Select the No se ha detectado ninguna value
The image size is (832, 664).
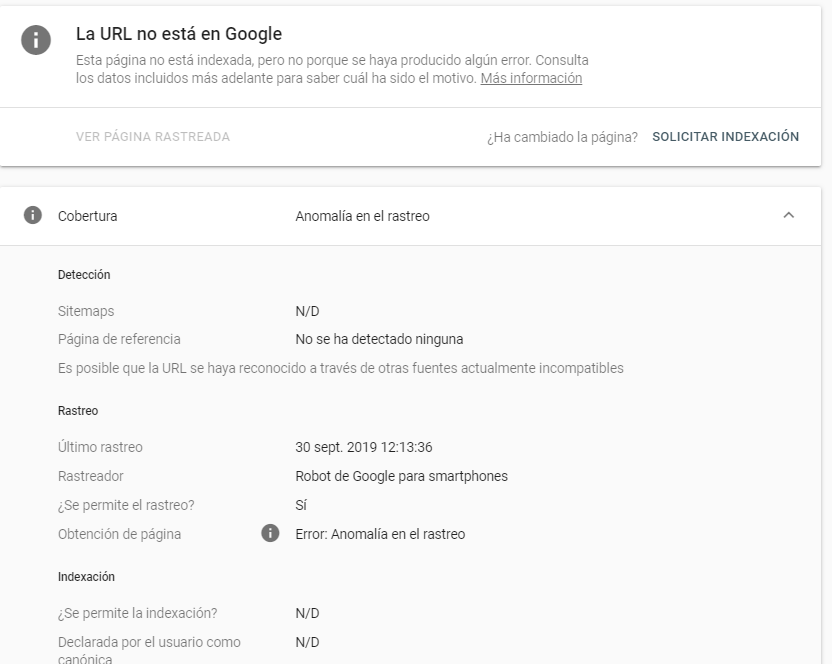(379, 339)
